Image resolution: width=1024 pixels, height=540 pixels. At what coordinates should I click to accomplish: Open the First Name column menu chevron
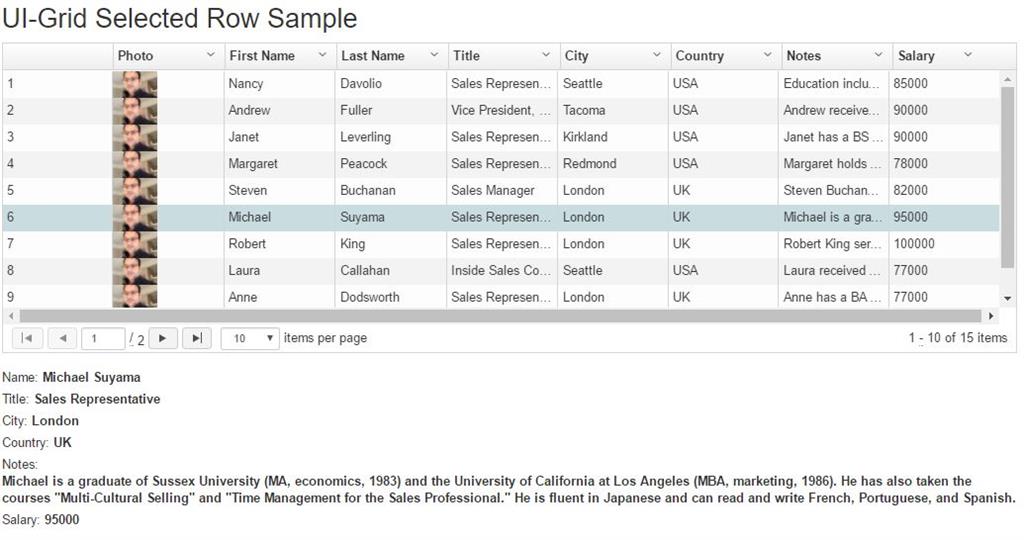[322, 55]
